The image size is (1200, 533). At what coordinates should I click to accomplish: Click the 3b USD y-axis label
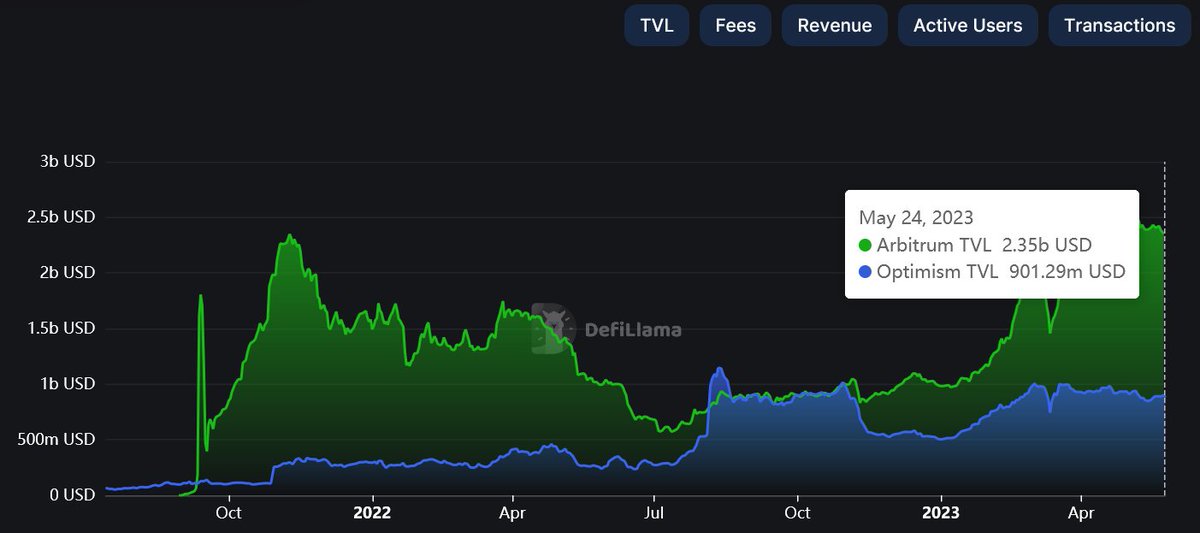tap(63, 161)
